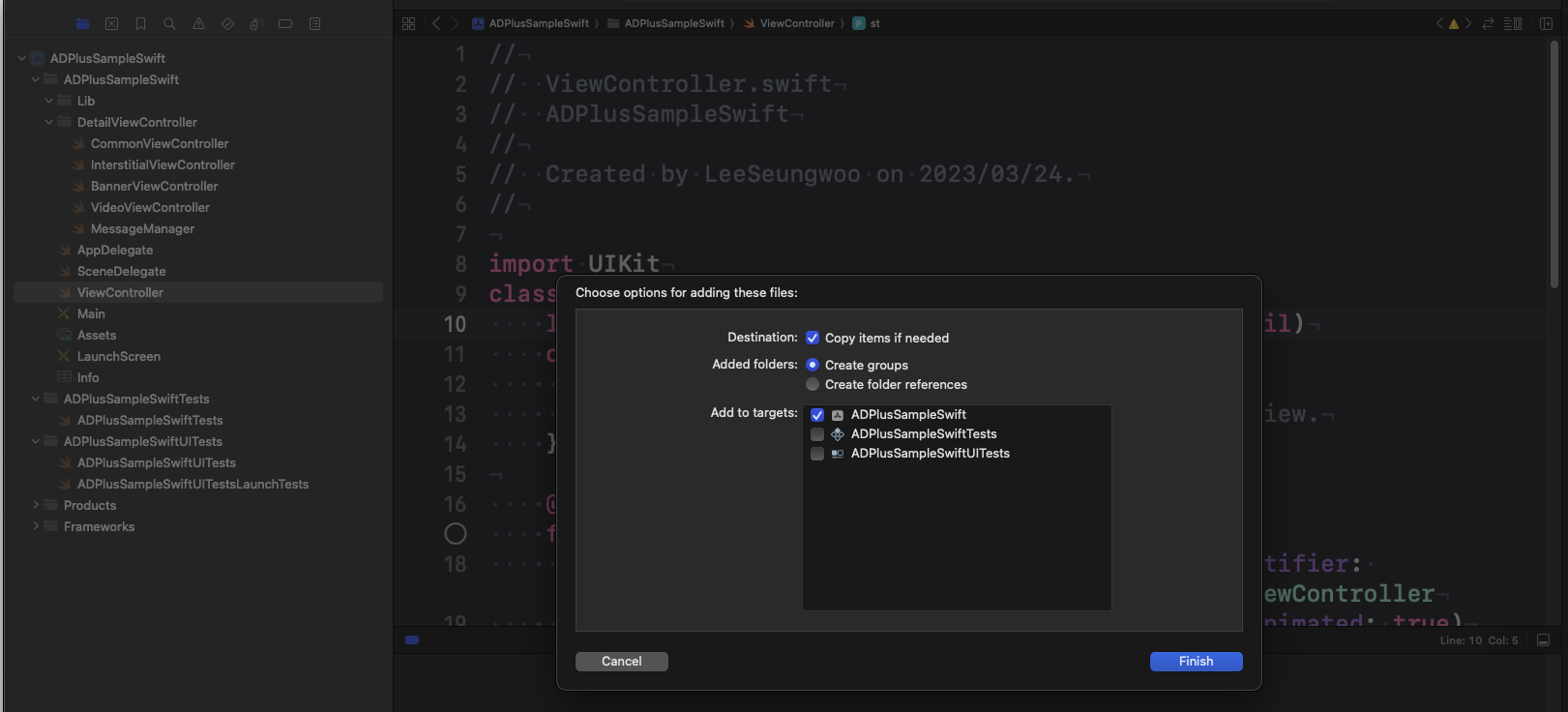
Task: Click the Finish button
Action: click(x=1196, y=661)
